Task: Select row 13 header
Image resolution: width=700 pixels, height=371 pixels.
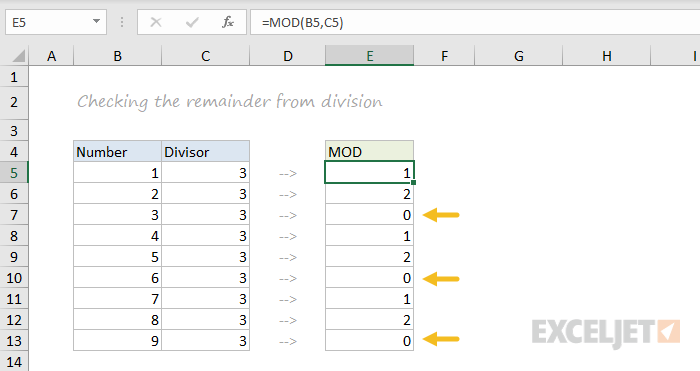Action: pyautogui.click(x=14, y=341)
